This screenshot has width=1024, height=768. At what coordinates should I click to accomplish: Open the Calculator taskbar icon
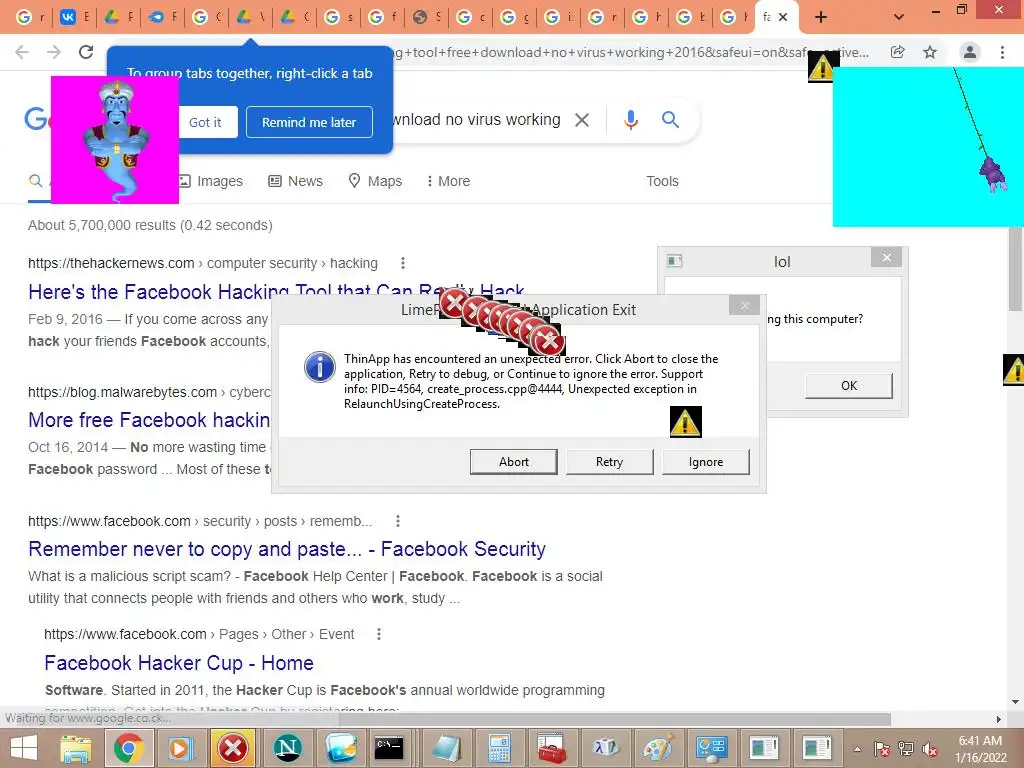point(498,748)
